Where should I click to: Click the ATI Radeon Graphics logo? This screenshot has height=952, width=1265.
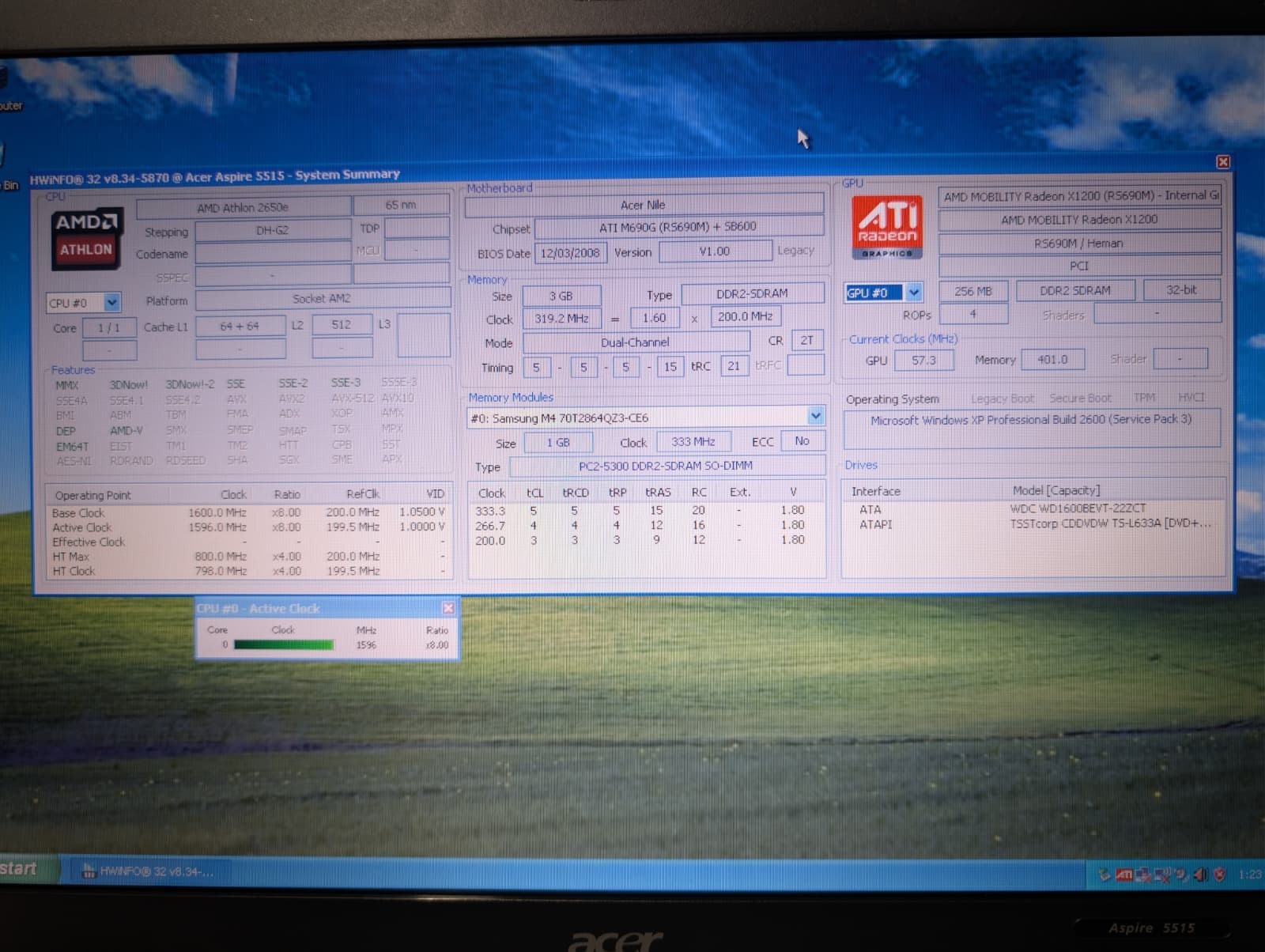pos(888,227)
